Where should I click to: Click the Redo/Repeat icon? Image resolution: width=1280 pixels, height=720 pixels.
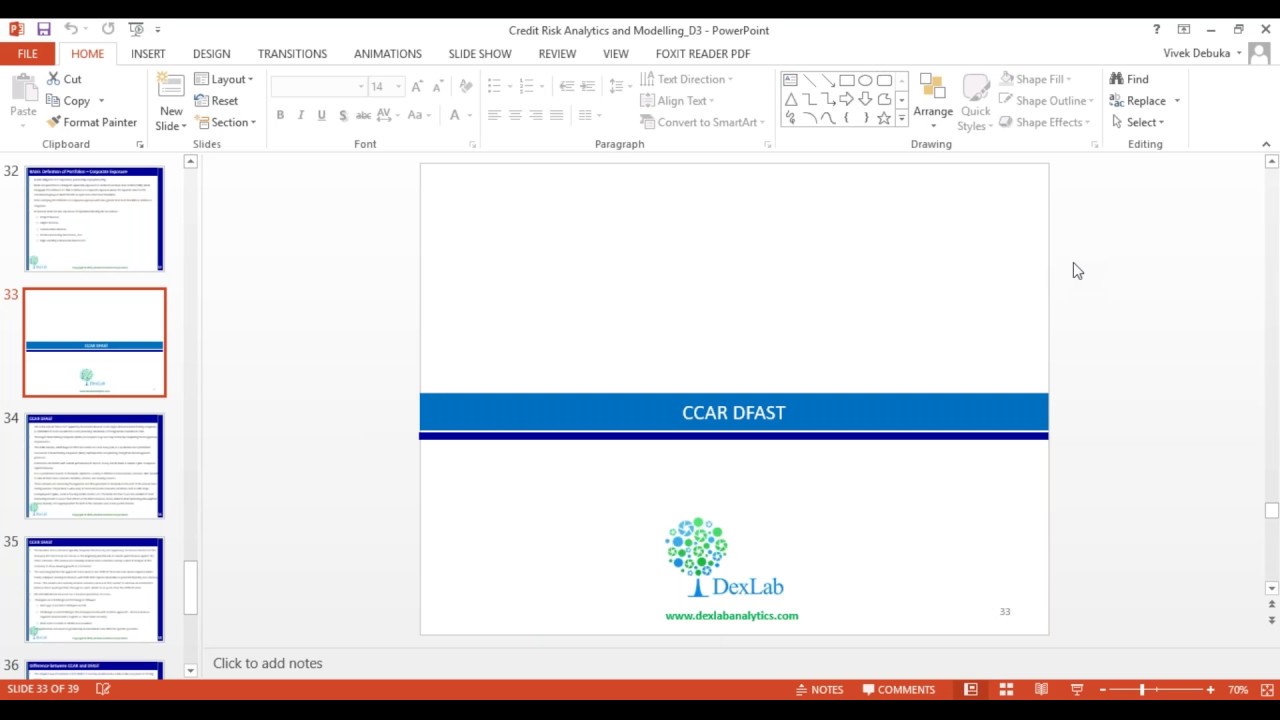[108, 29]
